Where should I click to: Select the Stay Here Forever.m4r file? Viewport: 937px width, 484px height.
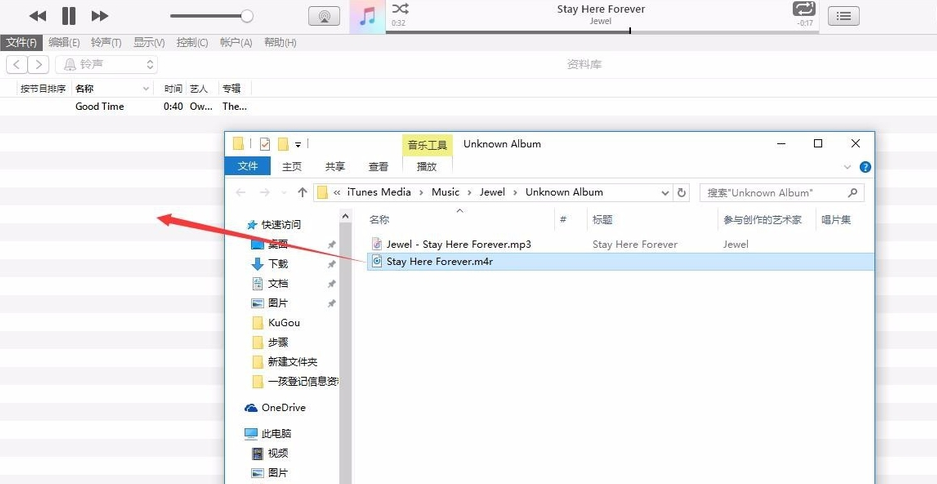(x=620, y=261)
